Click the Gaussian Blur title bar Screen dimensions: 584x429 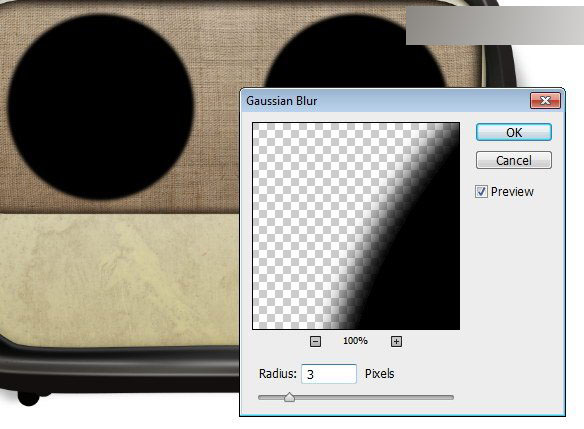[385, 101]
